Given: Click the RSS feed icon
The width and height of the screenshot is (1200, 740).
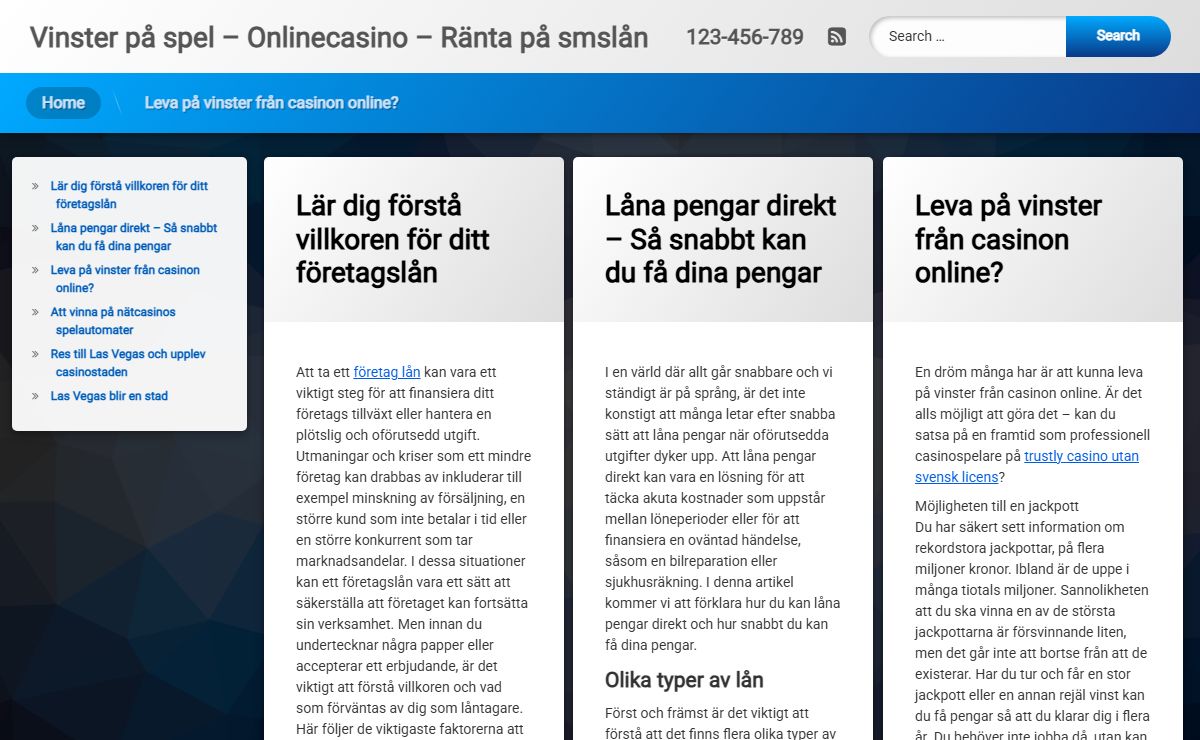Looking at the screenshot, I should [x=837, y=37].
